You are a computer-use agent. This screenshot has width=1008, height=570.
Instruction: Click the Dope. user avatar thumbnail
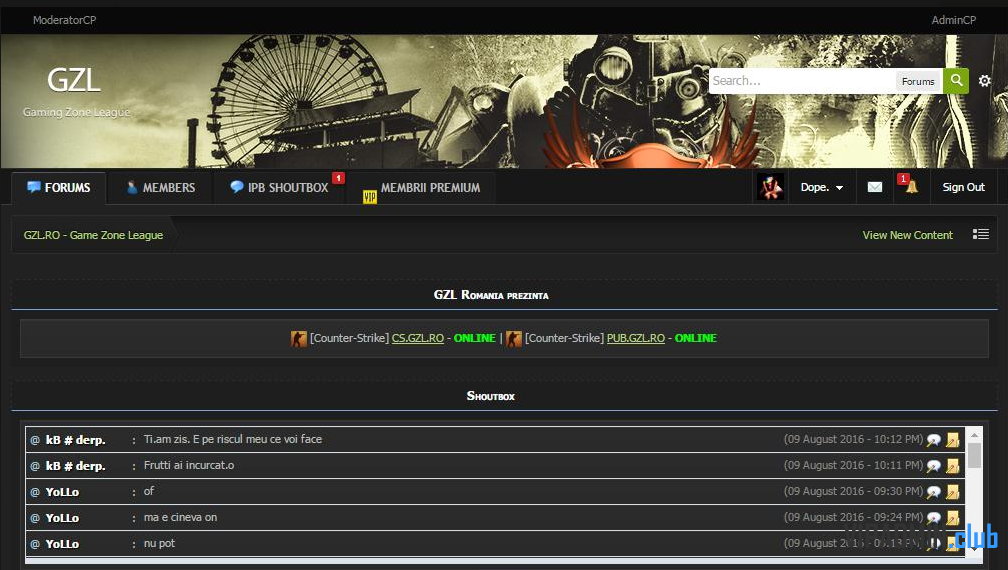coord(770,187)
